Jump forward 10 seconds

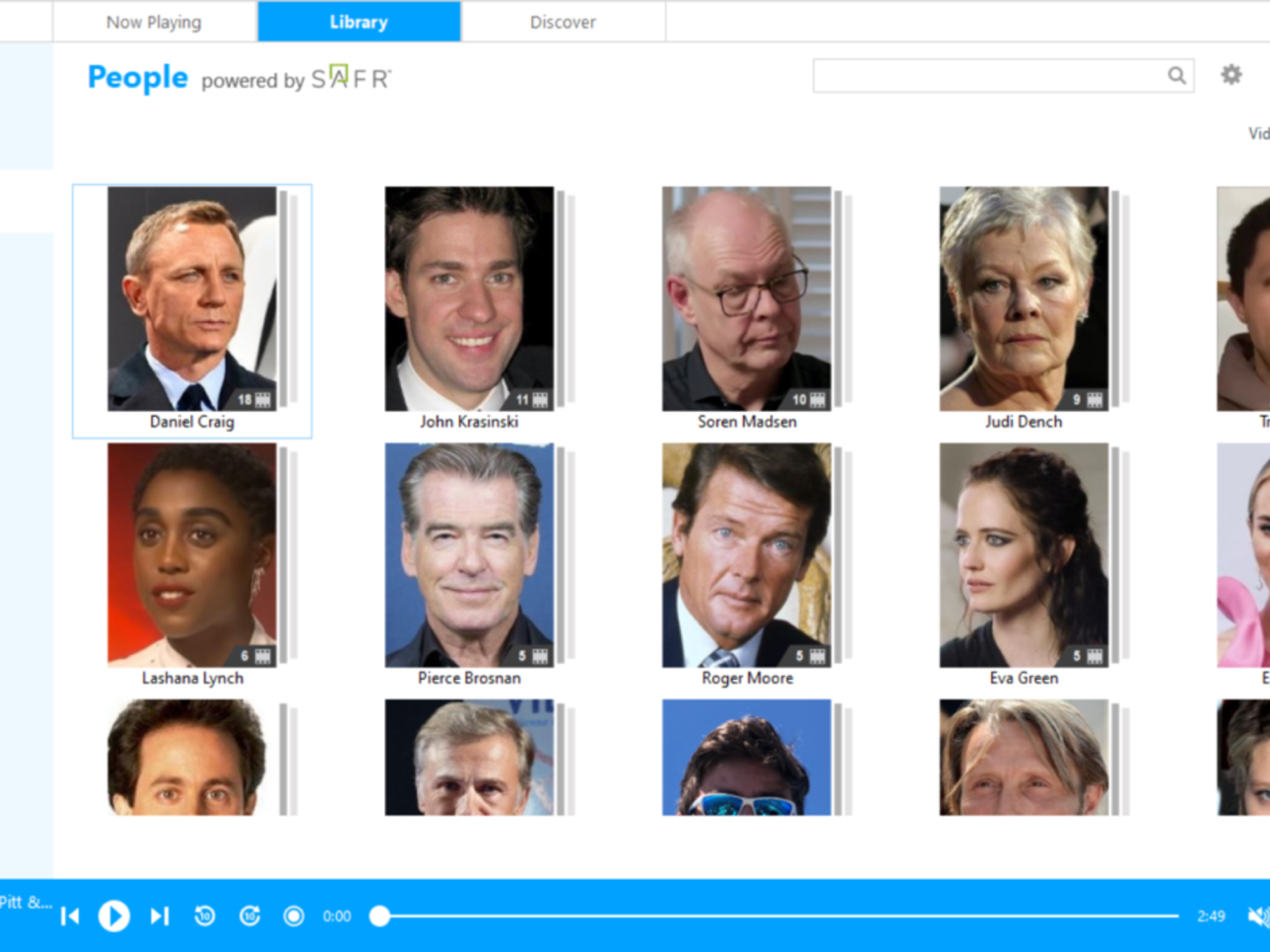[x=250, y=916]
